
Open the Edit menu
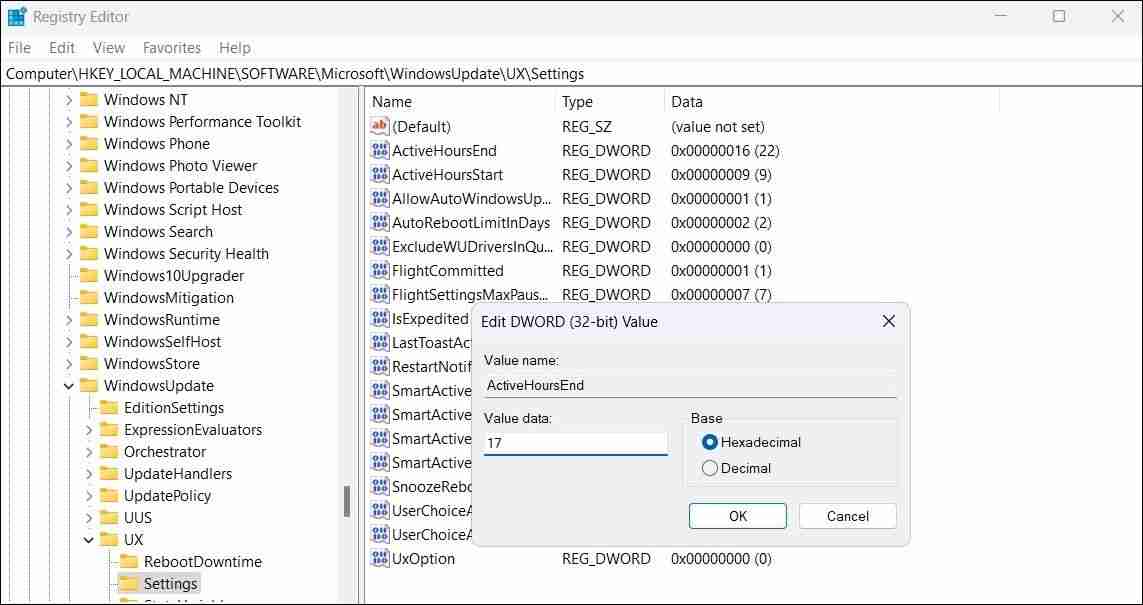[x=61, y=47]
